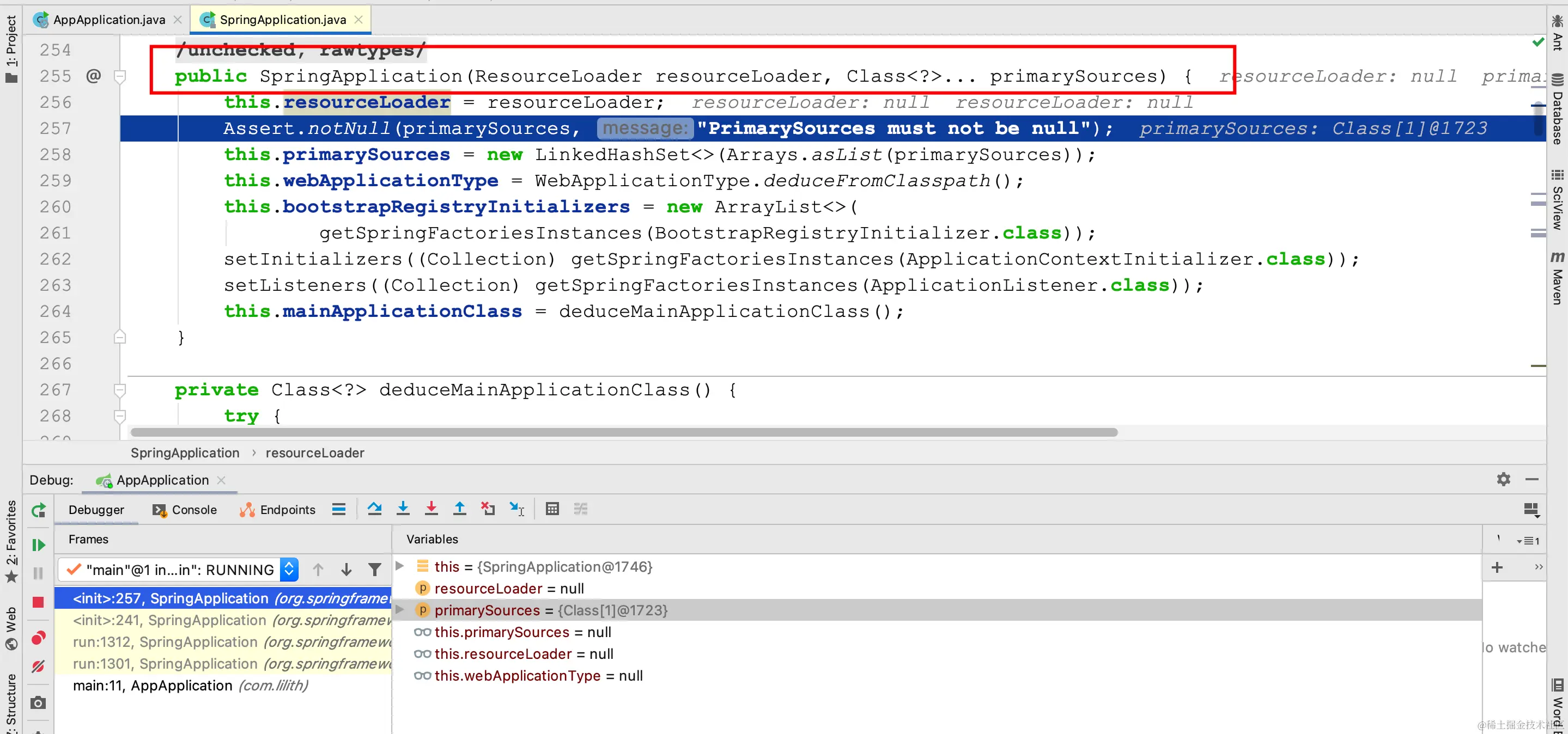Image resolution: width=1568 pixels, height=734 pixels.
Task: Click the Step Over debugger icon
Action: pyautogui.click(x=374, y=509)
